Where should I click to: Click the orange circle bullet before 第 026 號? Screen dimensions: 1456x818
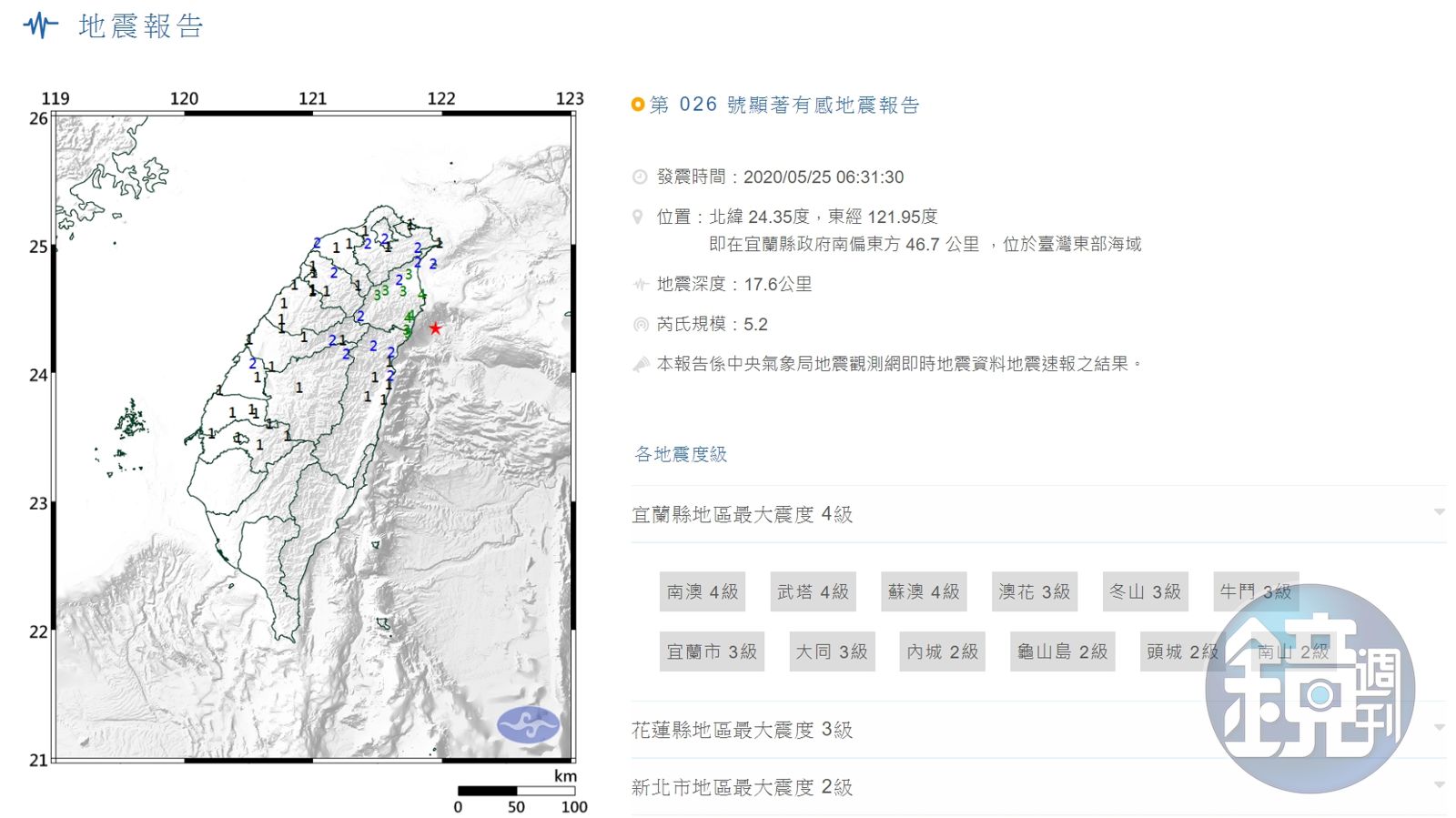[x=638, y=105]
